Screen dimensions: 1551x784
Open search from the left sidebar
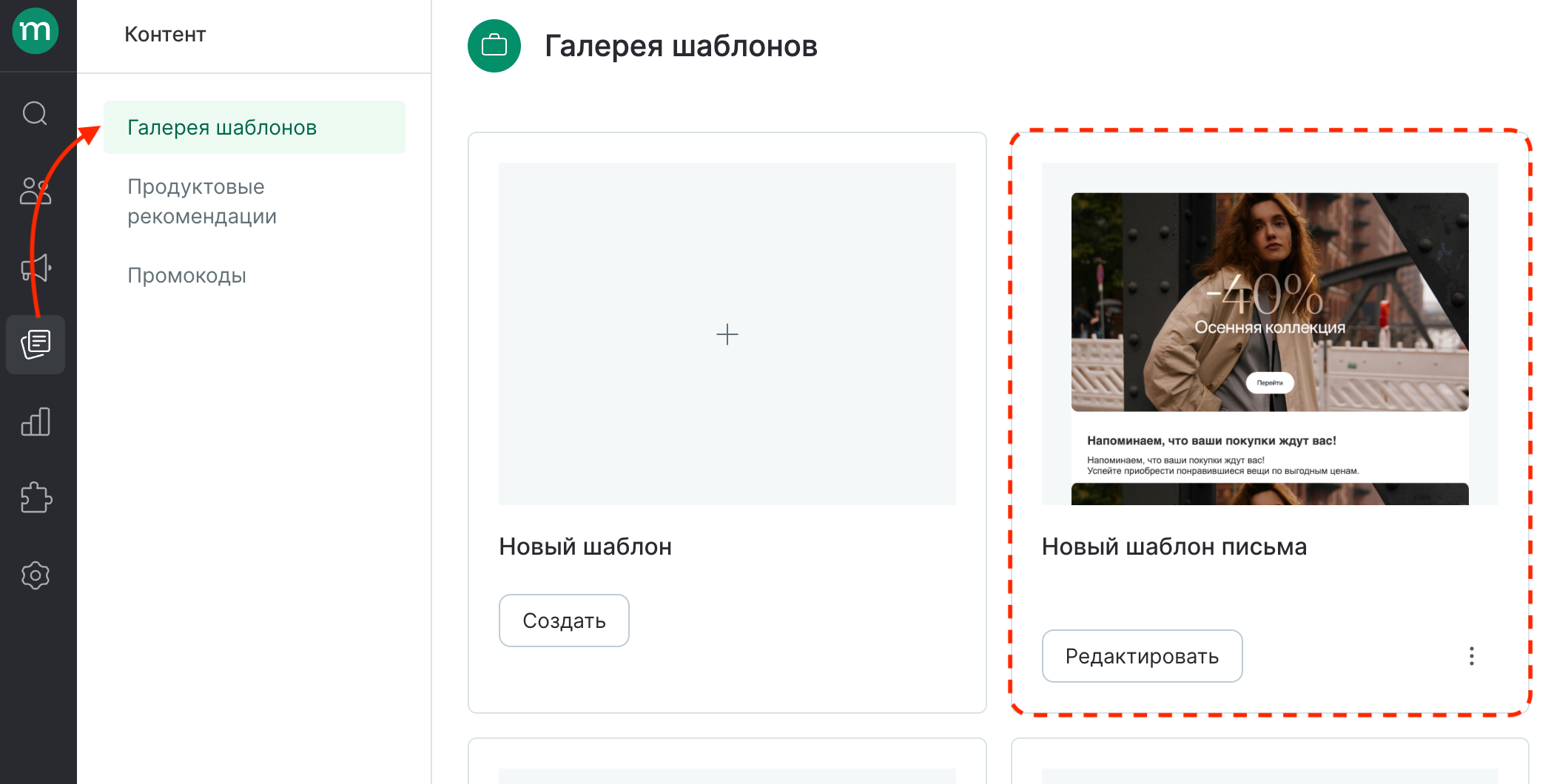pos(35,115)
